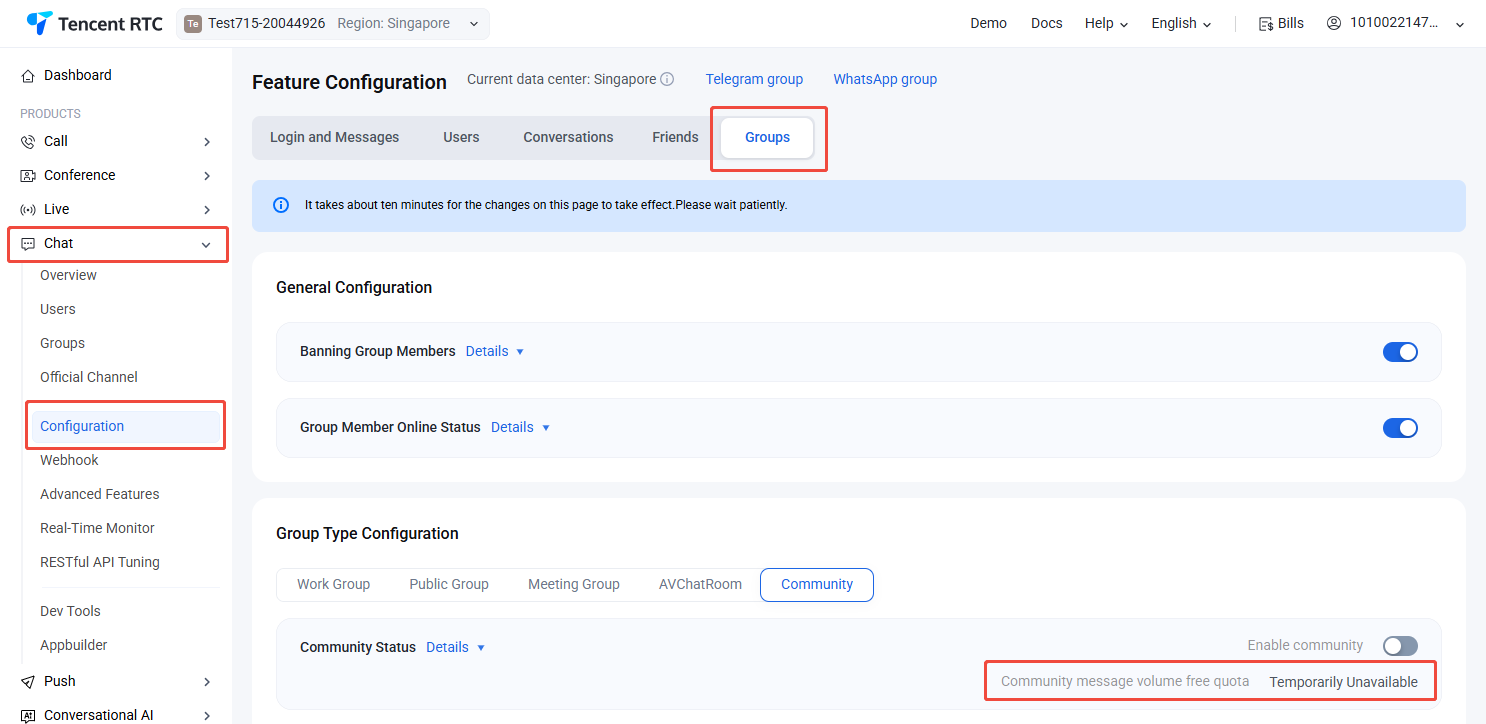Image resolution: width=1486 pixels, height=724 pixels.
Task: Click the Conversational AI icon
Action: tap(28, 716)
